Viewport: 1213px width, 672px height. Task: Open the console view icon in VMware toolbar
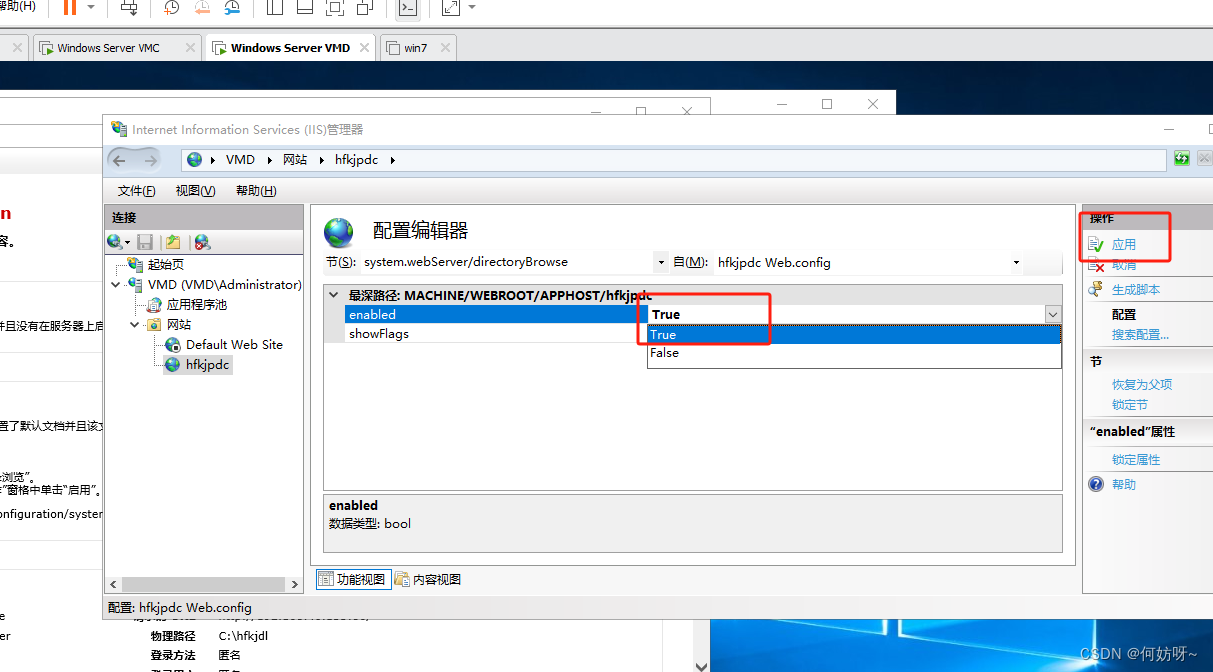pos(407,7)
